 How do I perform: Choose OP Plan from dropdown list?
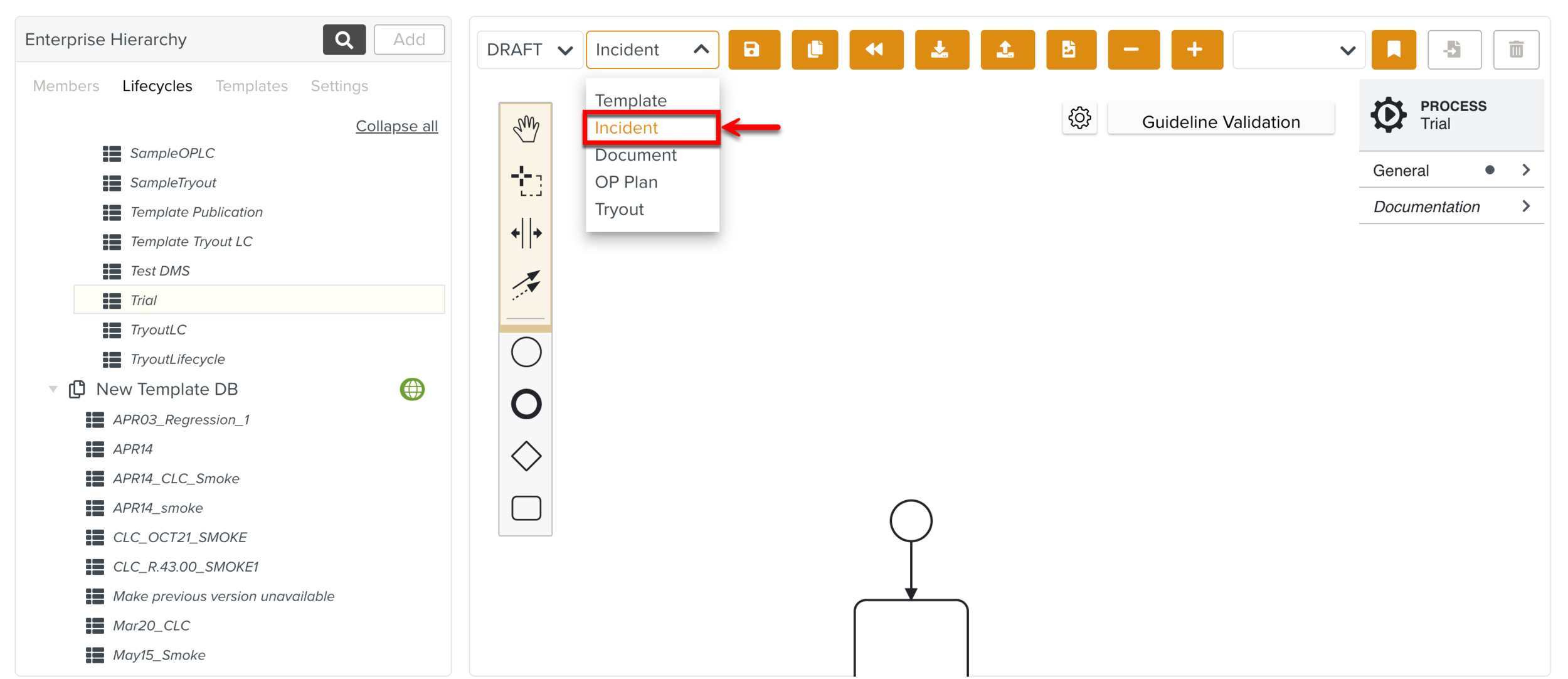(x=626, y=183)
